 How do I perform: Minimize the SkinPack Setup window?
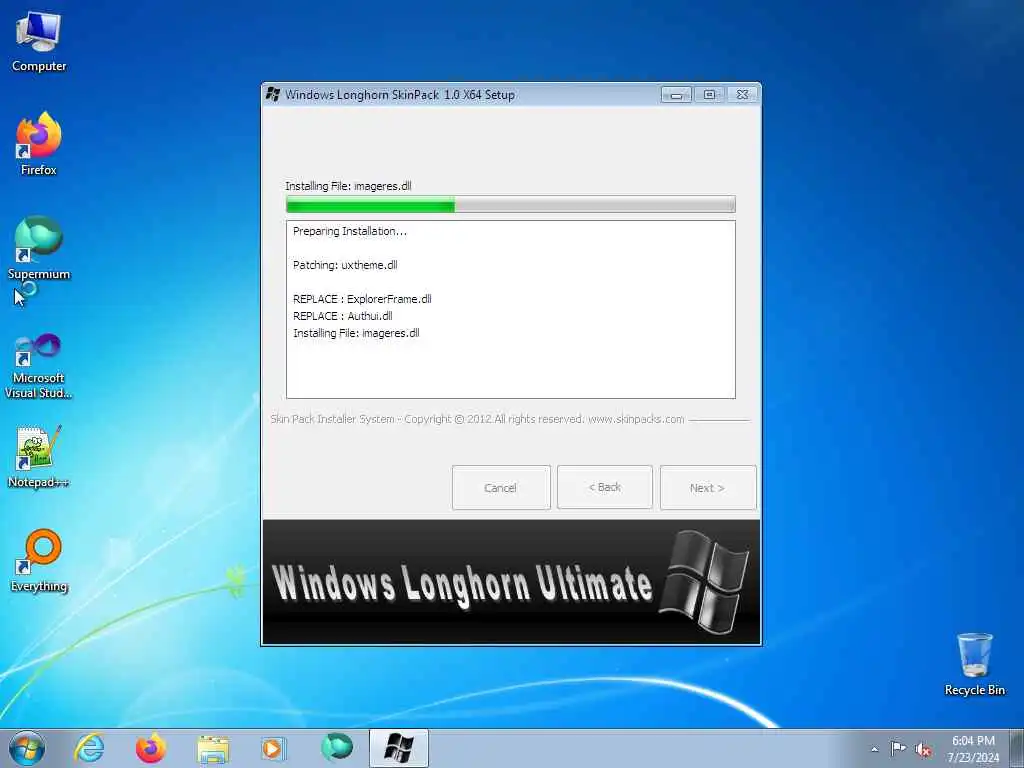[x=676, y=95]
